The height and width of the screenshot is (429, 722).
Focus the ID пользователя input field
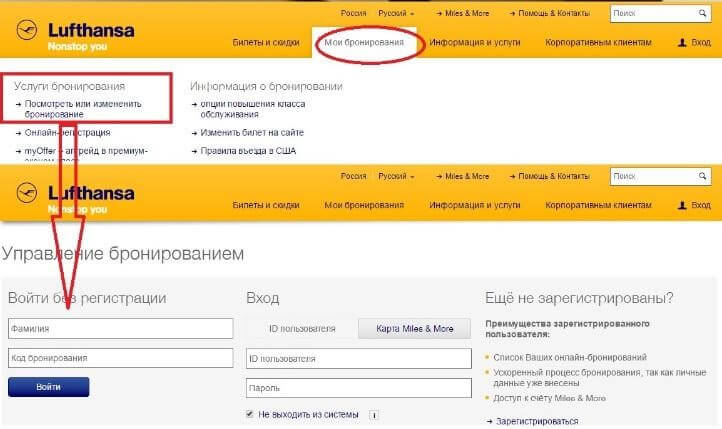359,359
